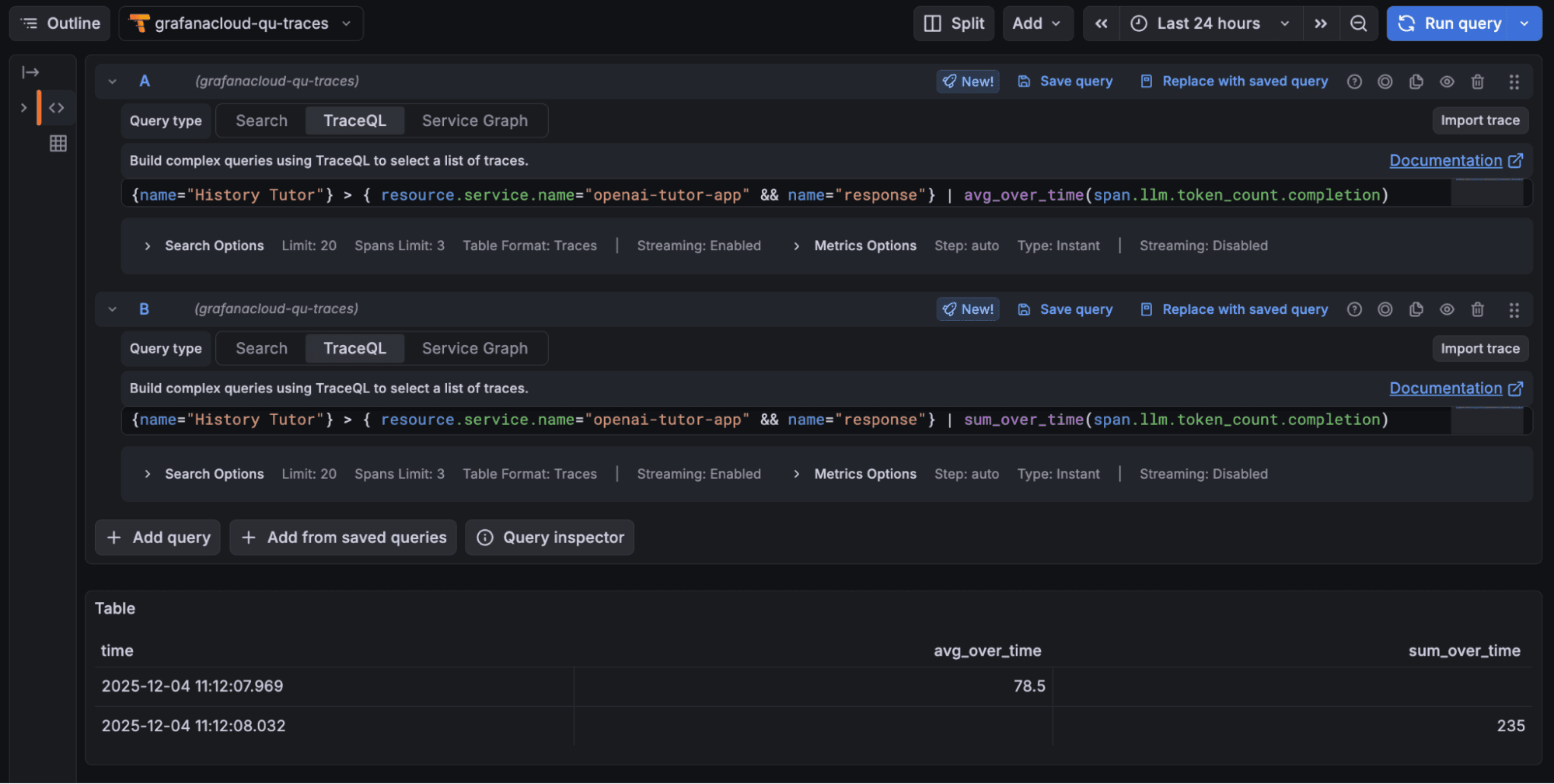The width and height of the screenshot is (1554, 784).
Task: Delete query B with trash icon
Action: 1478,309
